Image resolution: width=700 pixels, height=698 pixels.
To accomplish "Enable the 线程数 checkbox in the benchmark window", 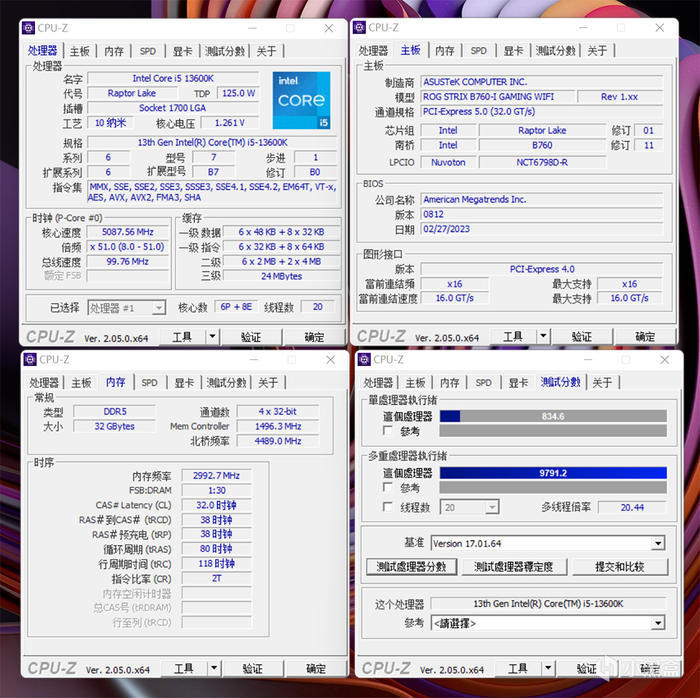I will 388,507.
